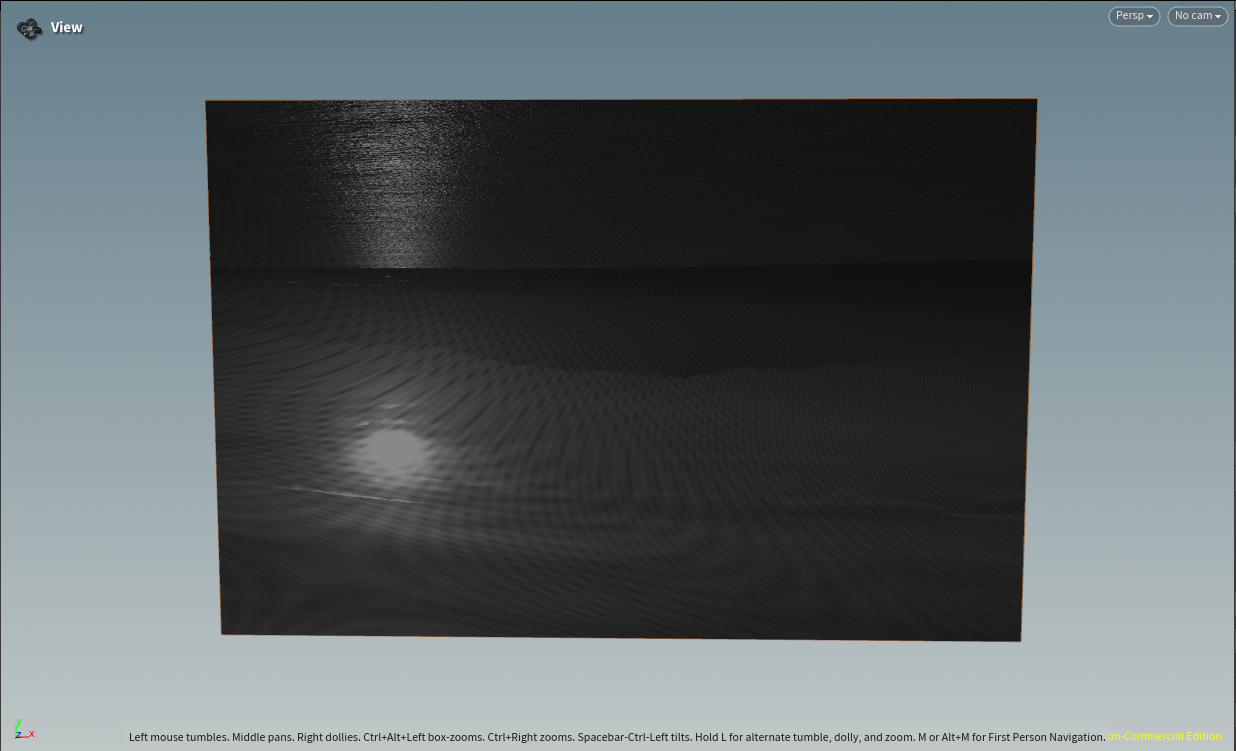Image resolution: width=1236 pixels, height=751 pixels.
Task: Click the View label text
Action: (x=67, y=28)
